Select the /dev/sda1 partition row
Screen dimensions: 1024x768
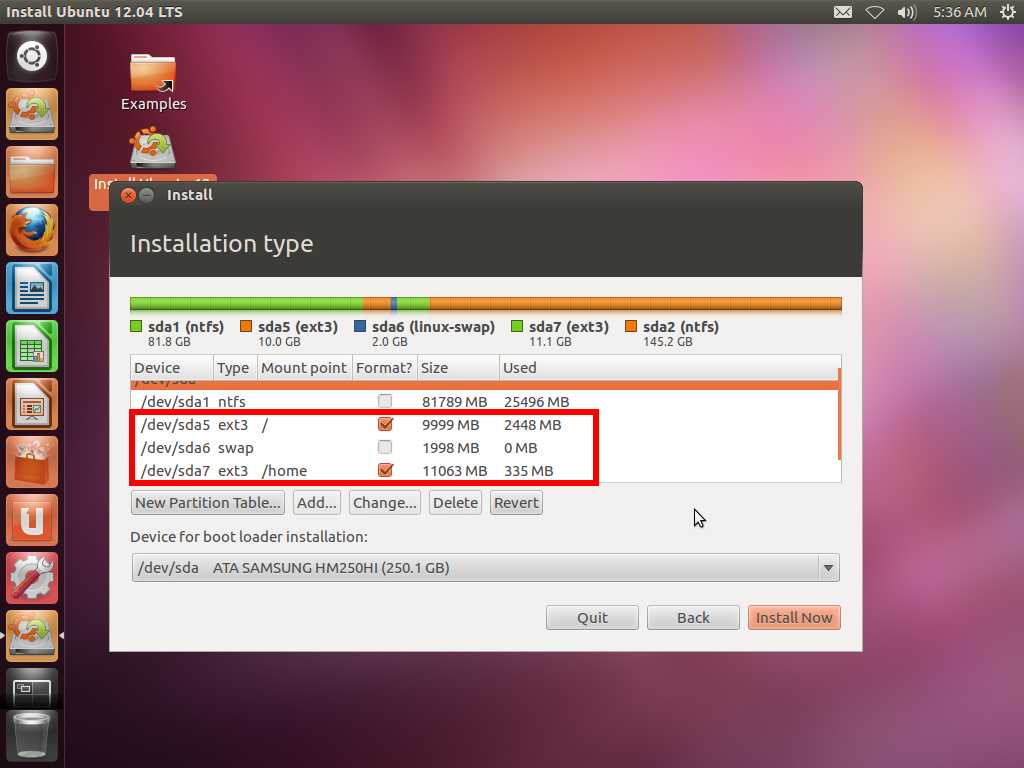coord(484,401)
